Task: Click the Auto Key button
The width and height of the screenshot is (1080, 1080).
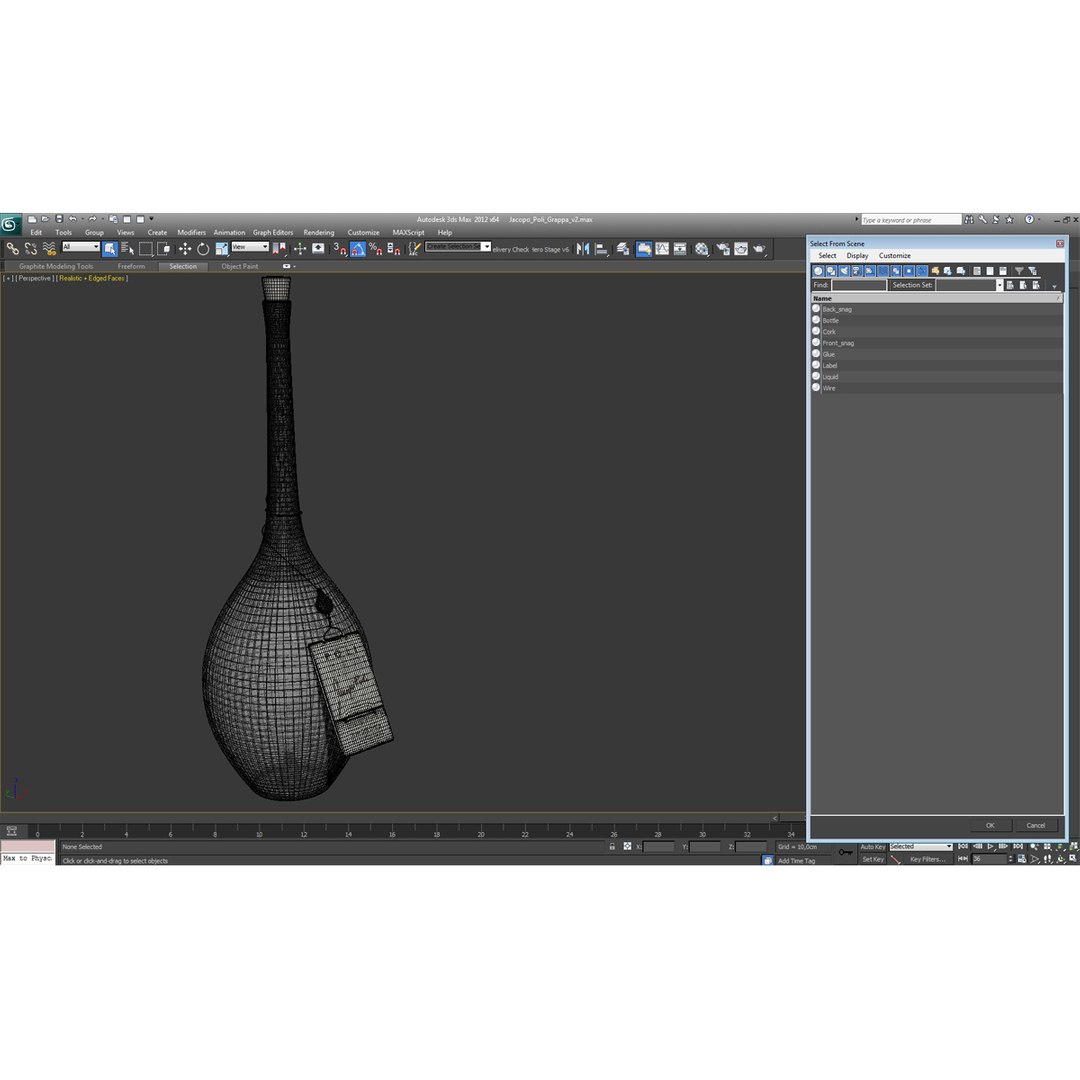Action: (873, 847)
